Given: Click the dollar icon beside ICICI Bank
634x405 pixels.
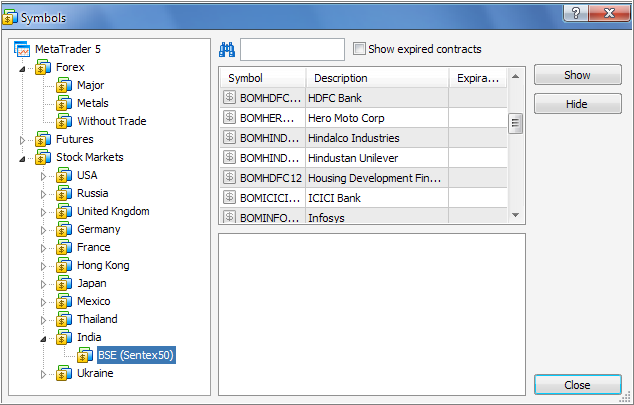Looking at the screenshot, I should coord(229,197).
